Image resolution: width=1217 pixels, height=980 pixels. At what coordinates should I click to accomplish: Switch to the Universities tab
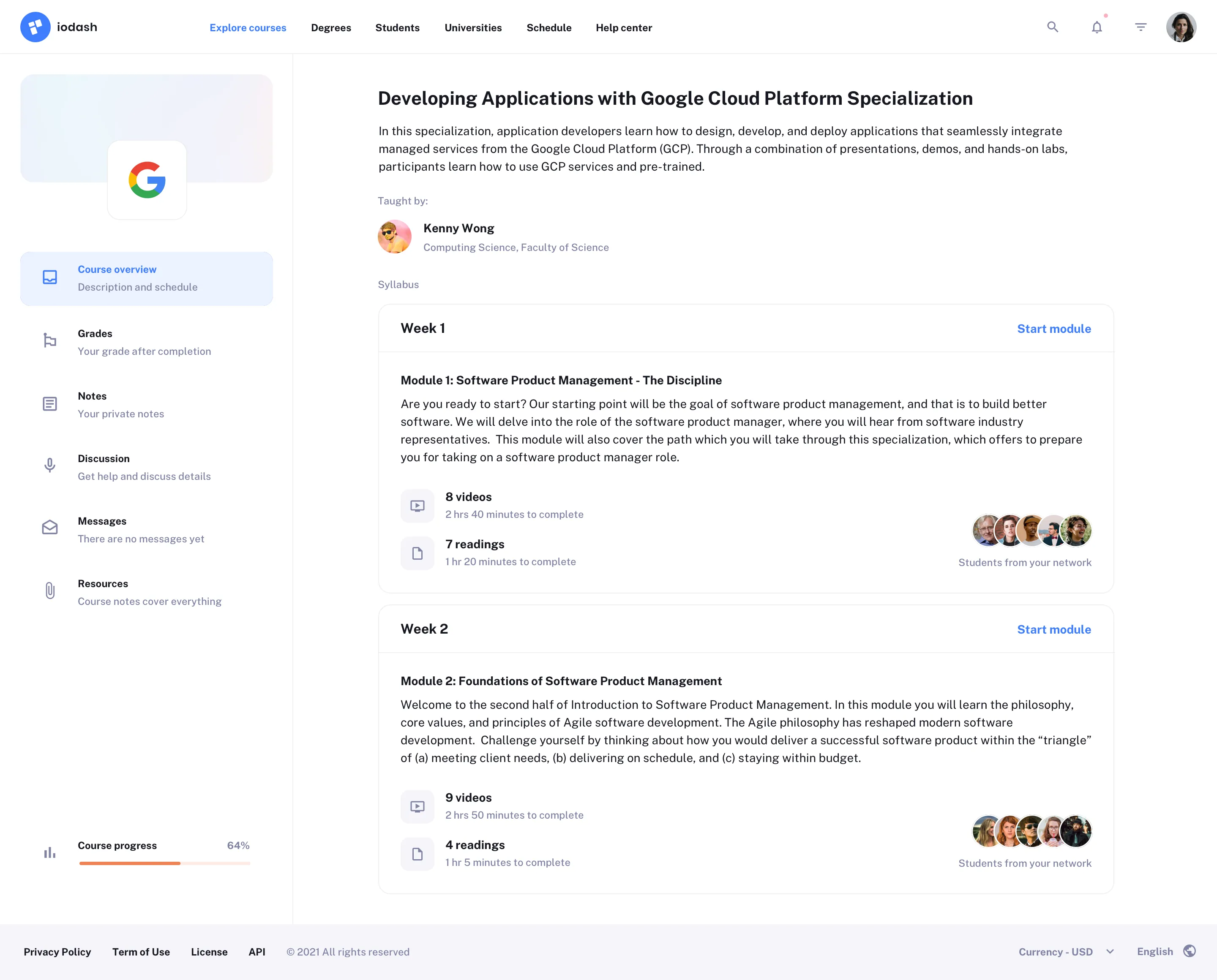[x=473, y=27]
